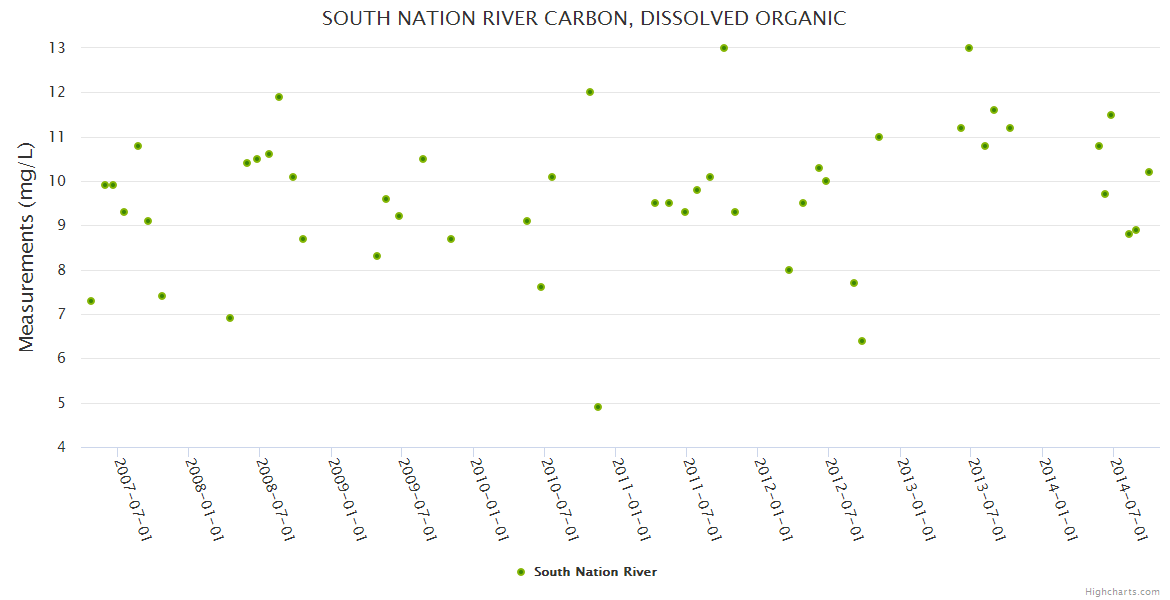This screenshot has width=1170, height=600.
Task: Click the lowest data point near 5 mg/L
Action: 598,407
